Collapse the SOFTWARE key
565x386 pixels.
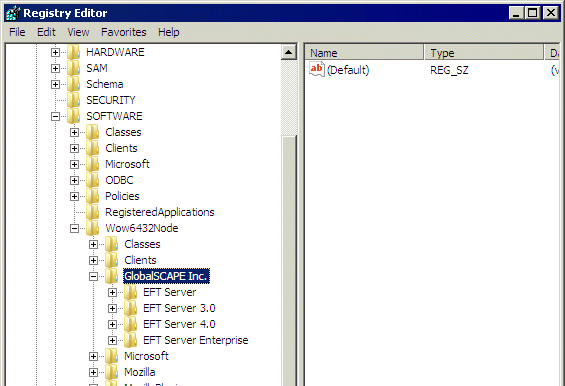55,116
